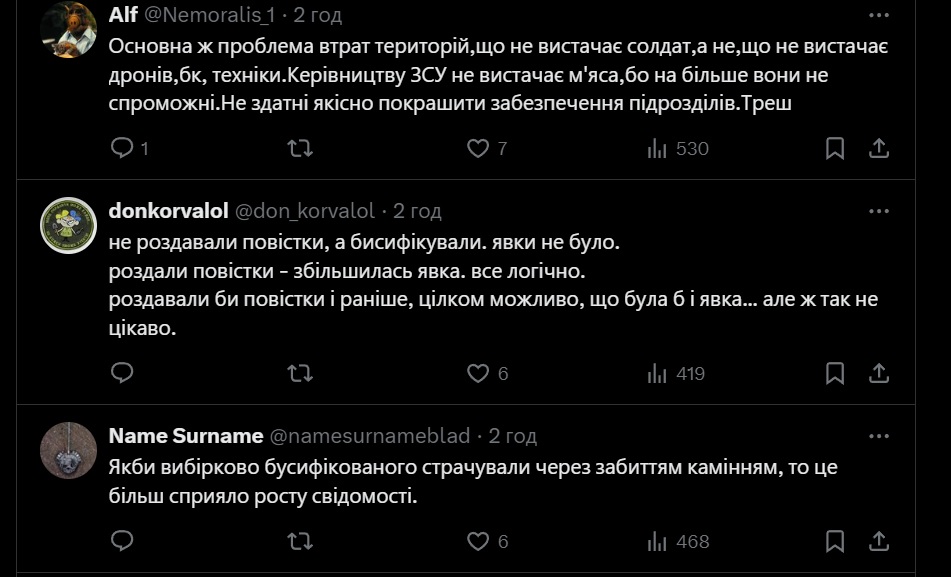This screenshot has height=577, width=951.
Task: Open the @don_korvalol profile handle
Action: click(304, 211)
